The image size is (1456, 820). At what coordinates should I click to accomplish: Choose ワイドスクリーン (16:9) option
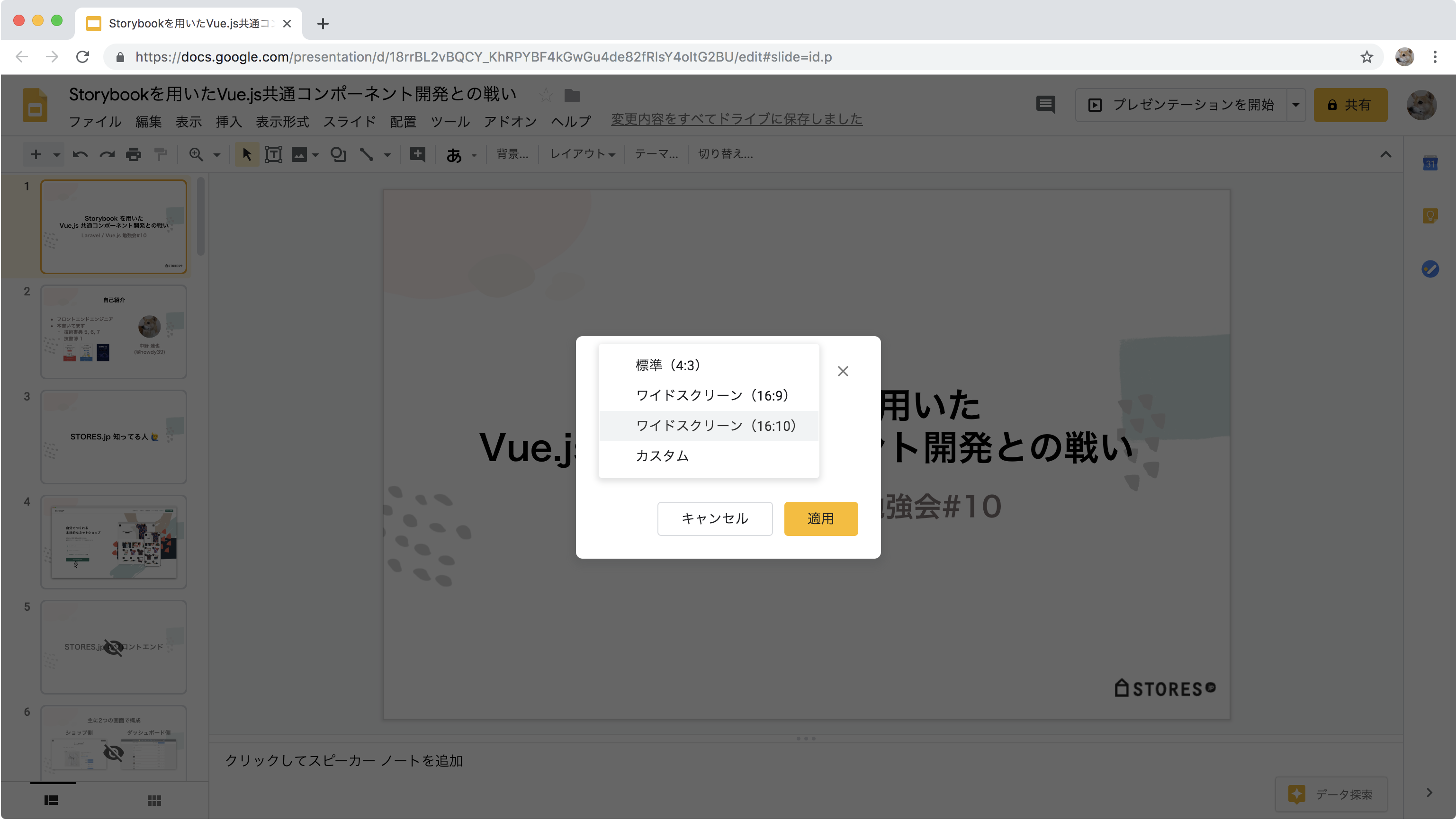(x=708, y=396)
